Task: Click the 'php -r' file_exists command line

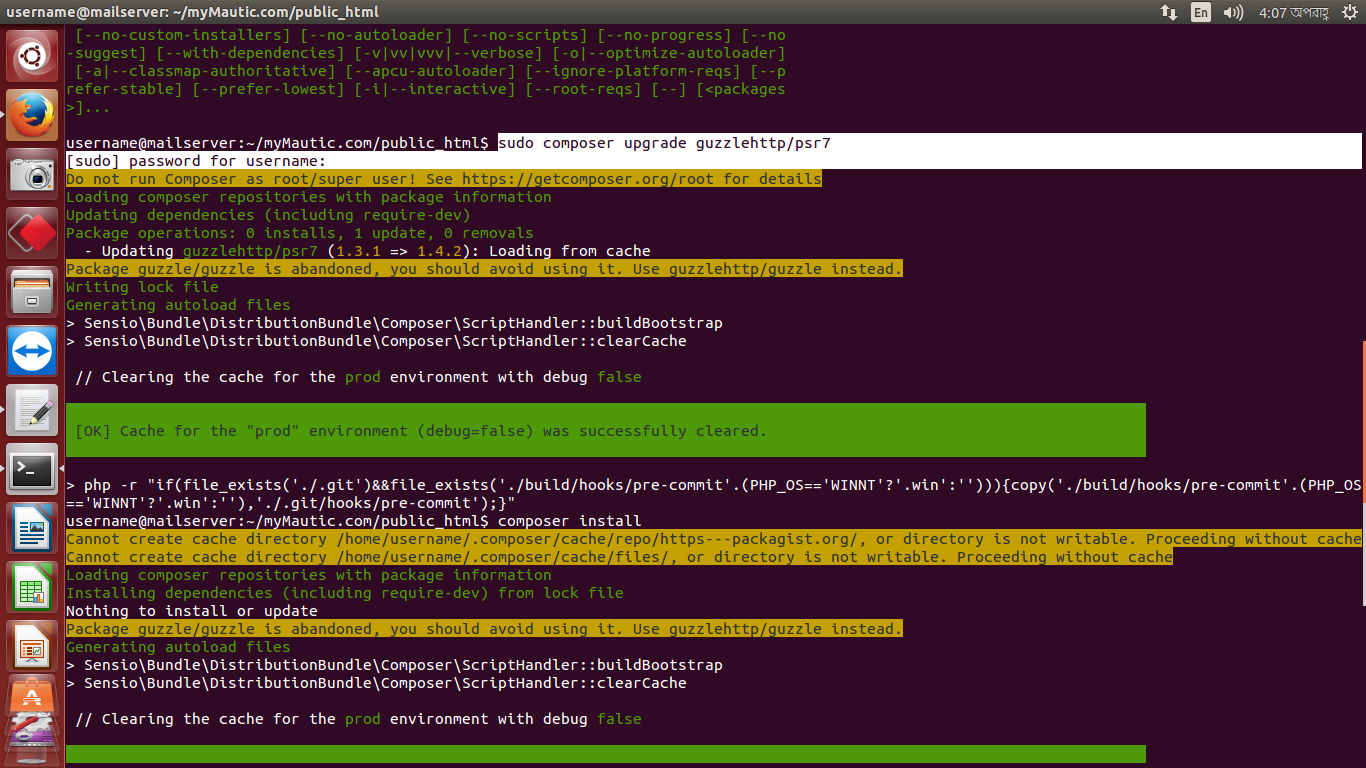Action: pyautogui.click(x=713, y=494)
